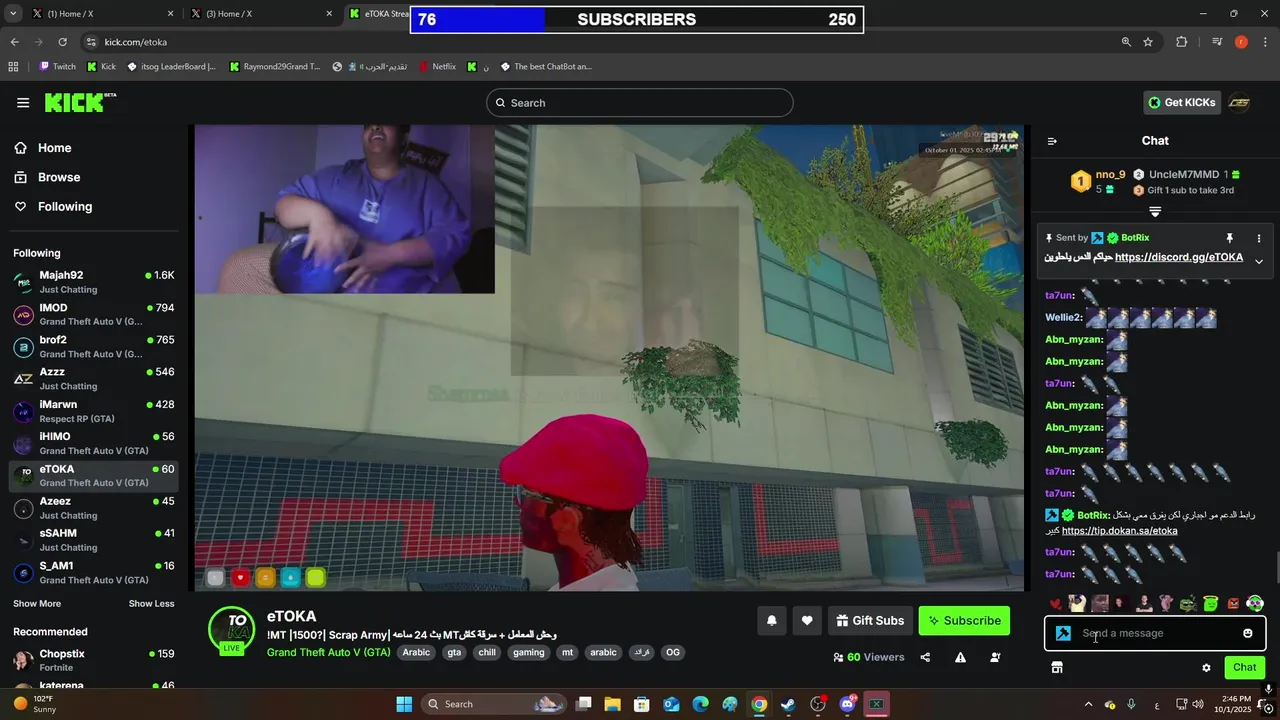Turn on notifications with the bell icon
This screenshot has width=1280, height=720.
pos(771,620)
